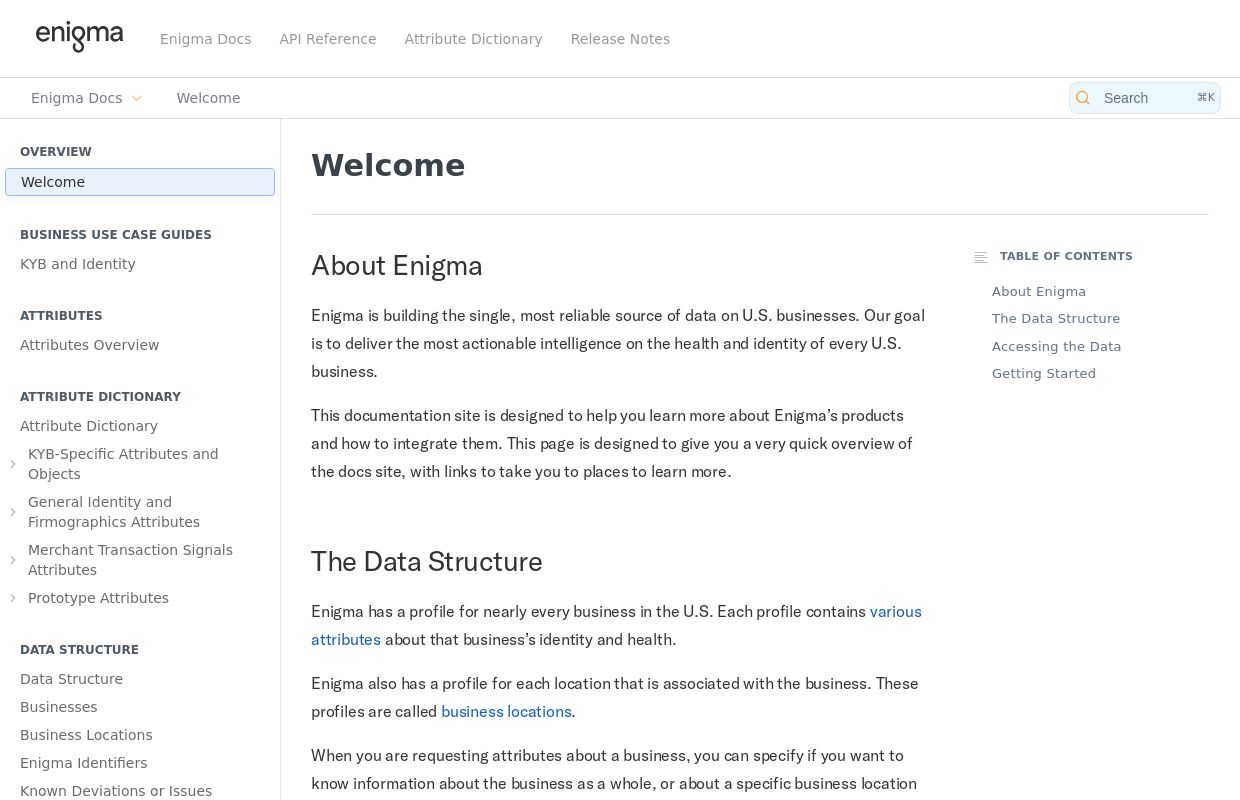Open API Reference tab
This screenshot has height=800, width=1240.
point(328,39)
